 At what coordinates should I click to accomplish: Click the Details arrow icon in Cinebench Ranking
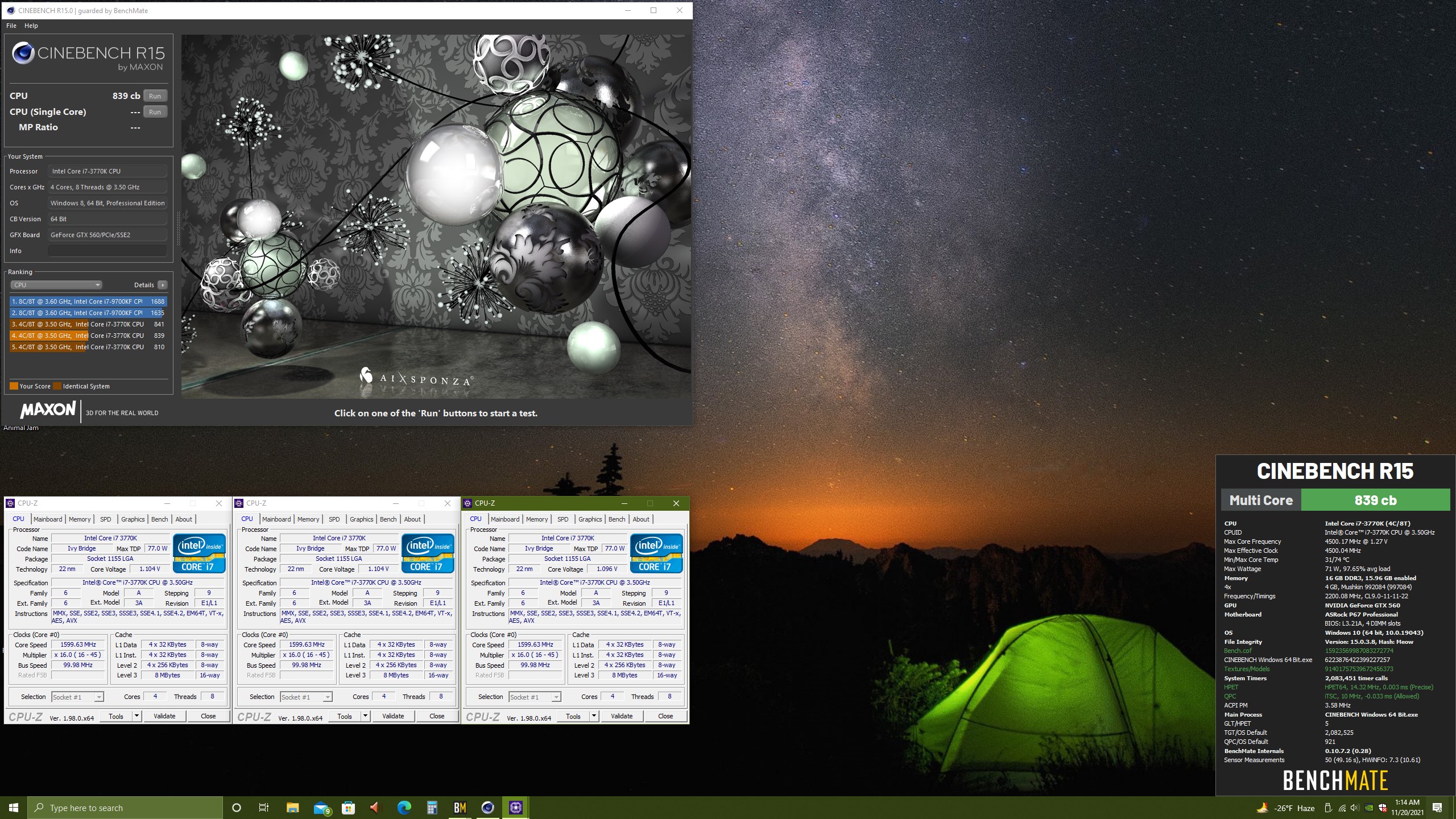[163, 285]
